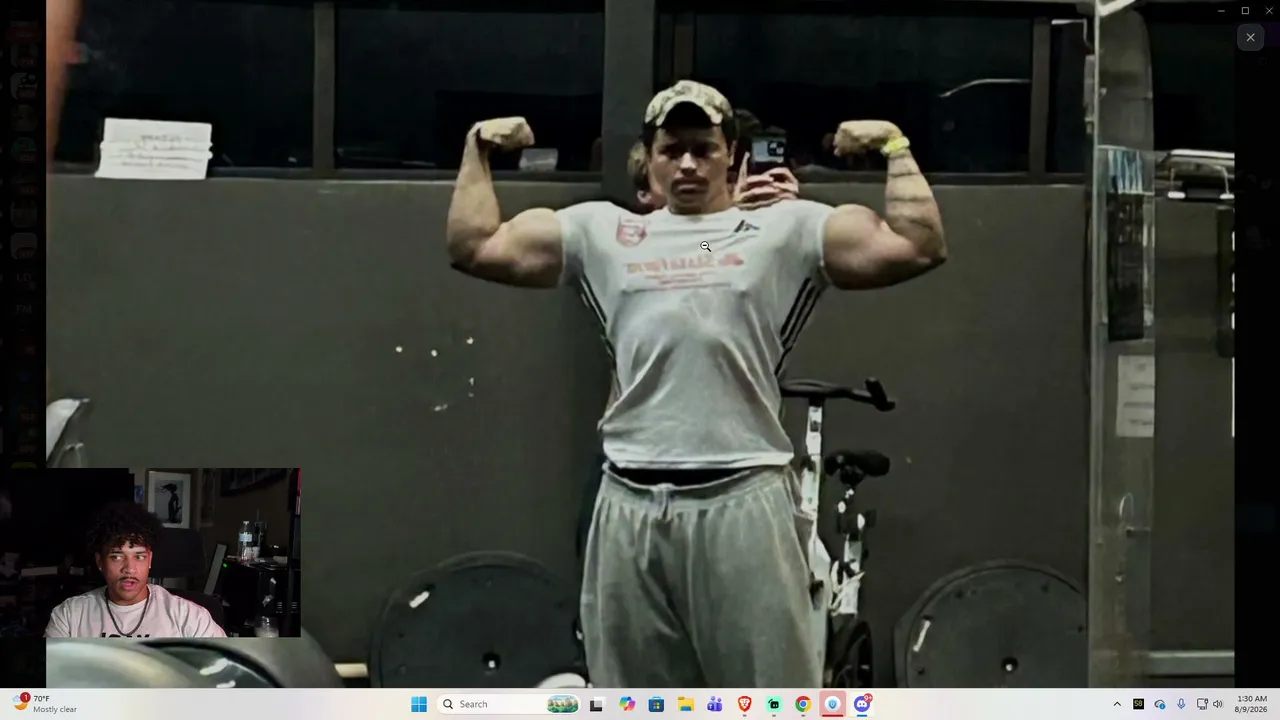Viewport: 1280px width, 720px height.
Task: Open the weather widget showing 70°F
Action: [x=46, y=704]
